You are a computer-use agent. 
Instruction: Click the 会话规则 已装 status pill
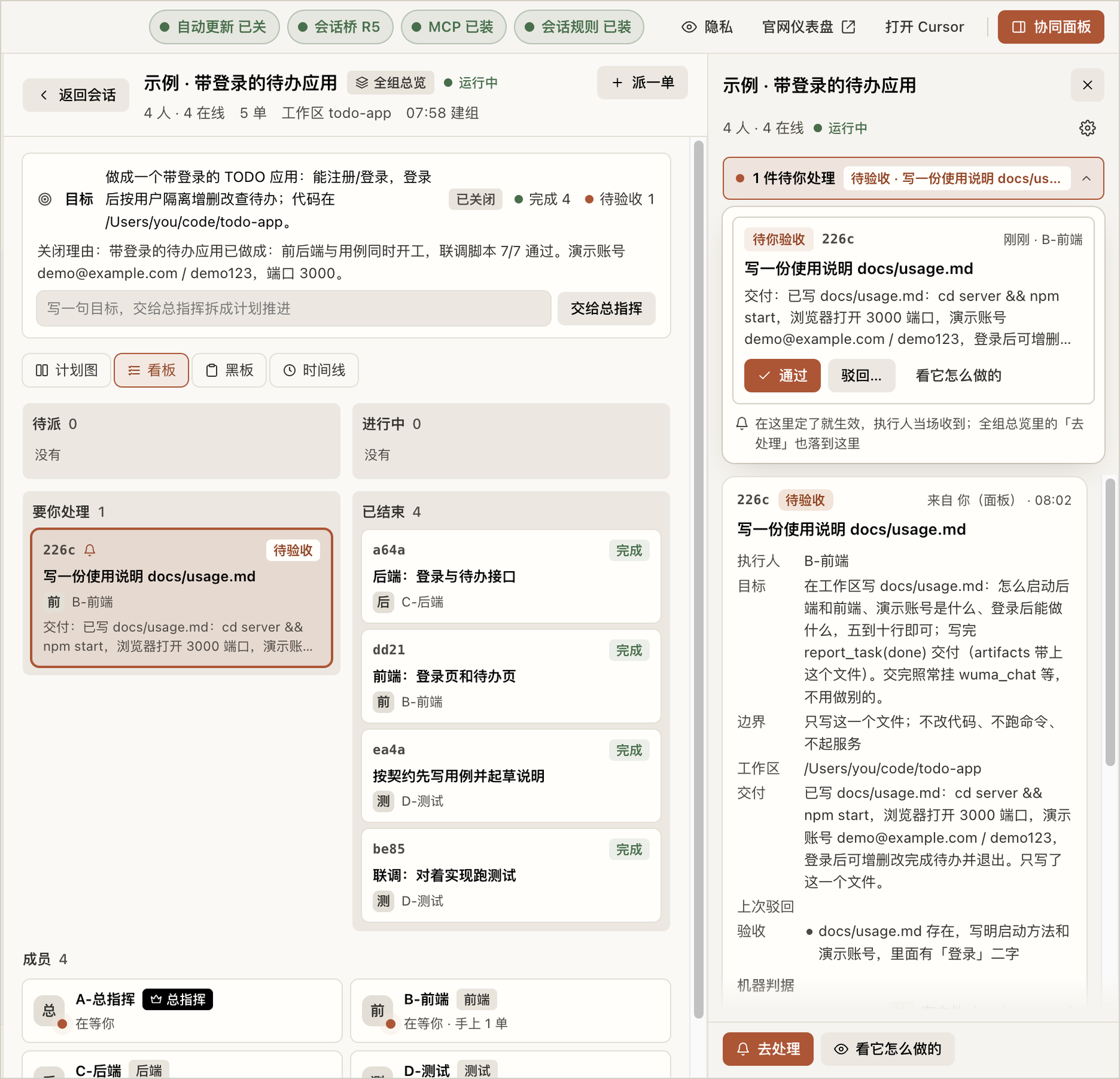click(579, 27)
